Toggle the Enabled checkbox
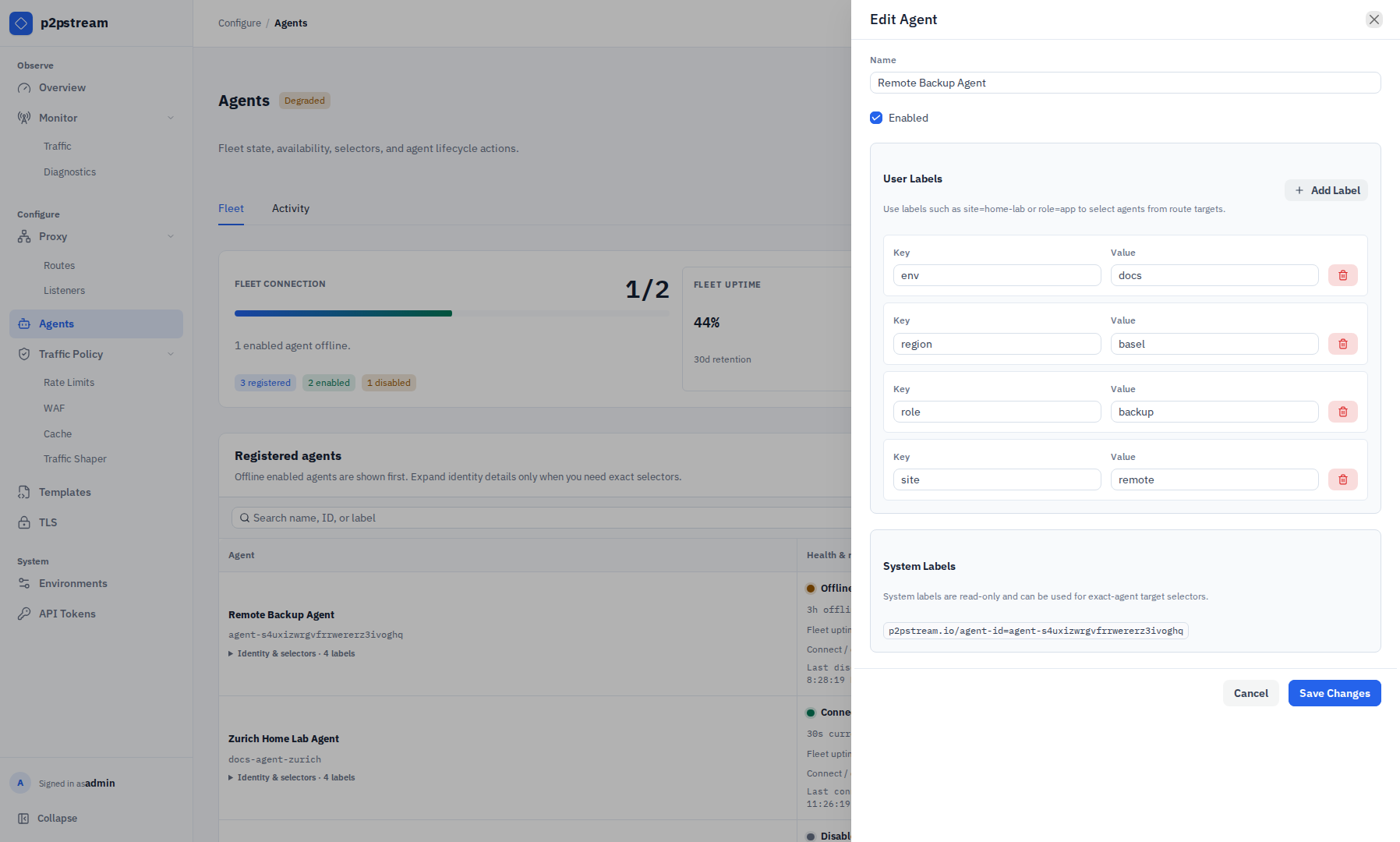This screenshot has width=1400, height=842. (876, 118)
